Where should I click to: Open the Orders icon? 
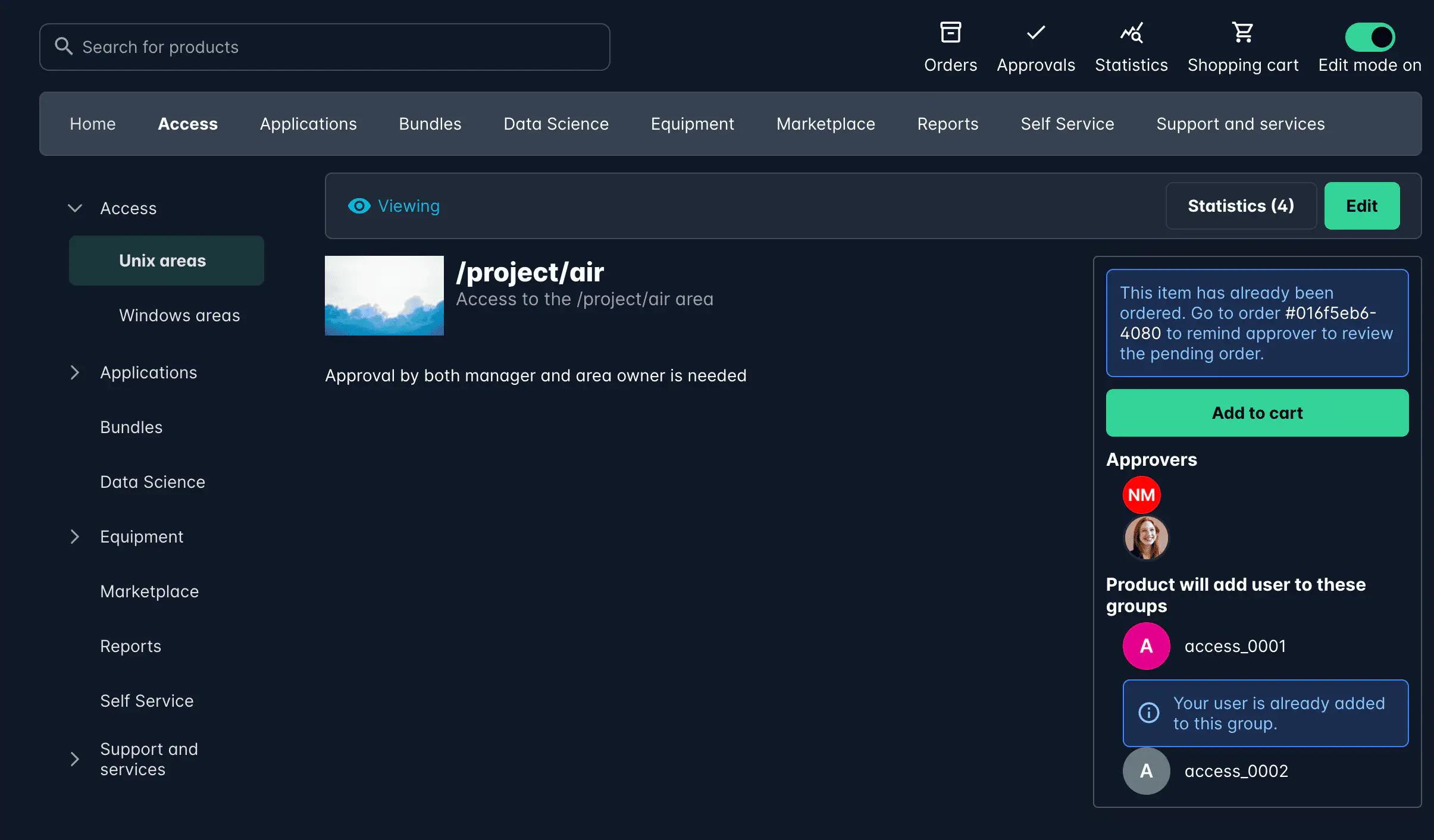click(950, 33)
